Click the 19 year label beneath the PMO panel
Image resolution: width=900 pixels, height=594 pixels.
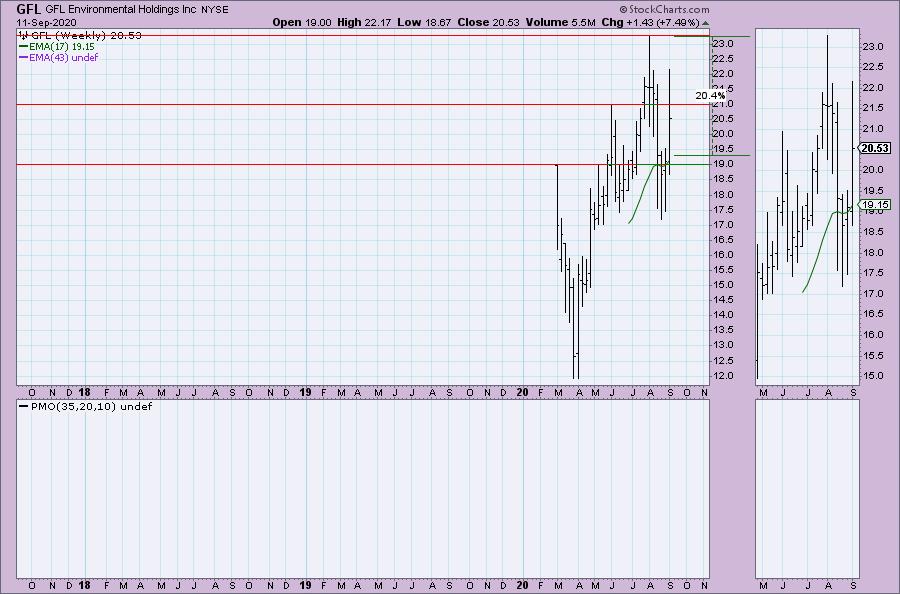pos(306,585)
